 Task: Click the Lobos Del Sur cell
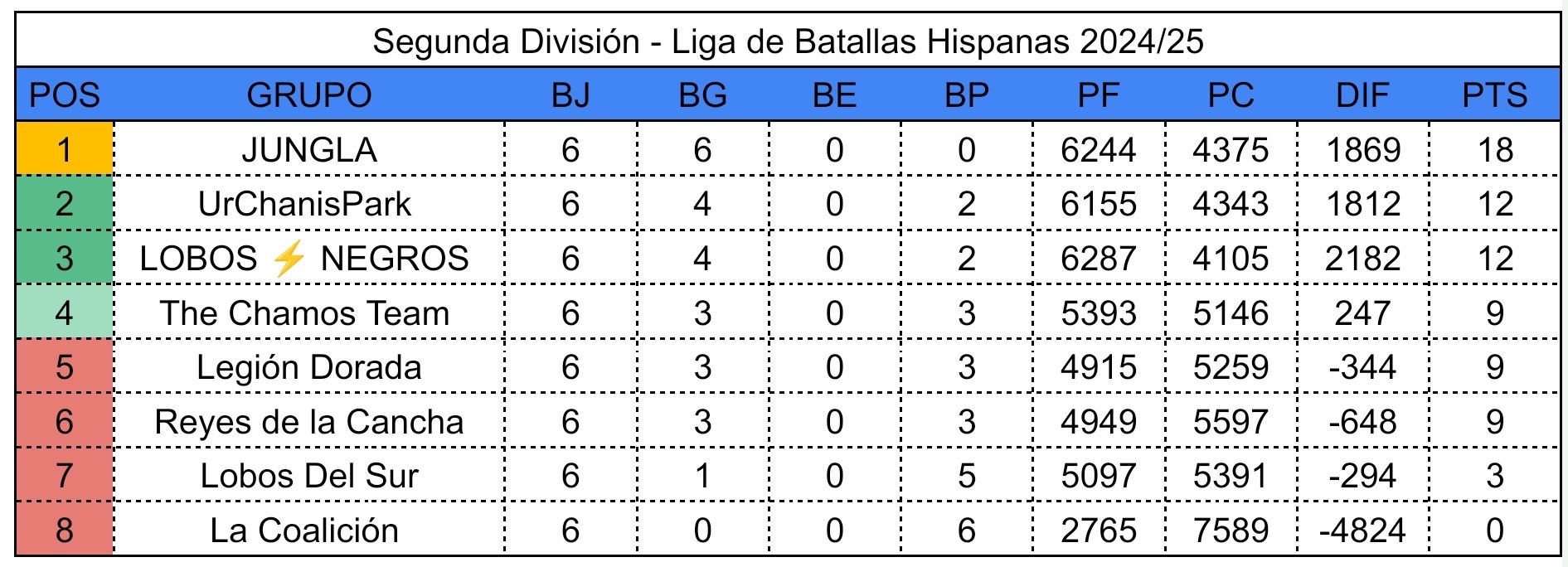(x=308, y=476)
